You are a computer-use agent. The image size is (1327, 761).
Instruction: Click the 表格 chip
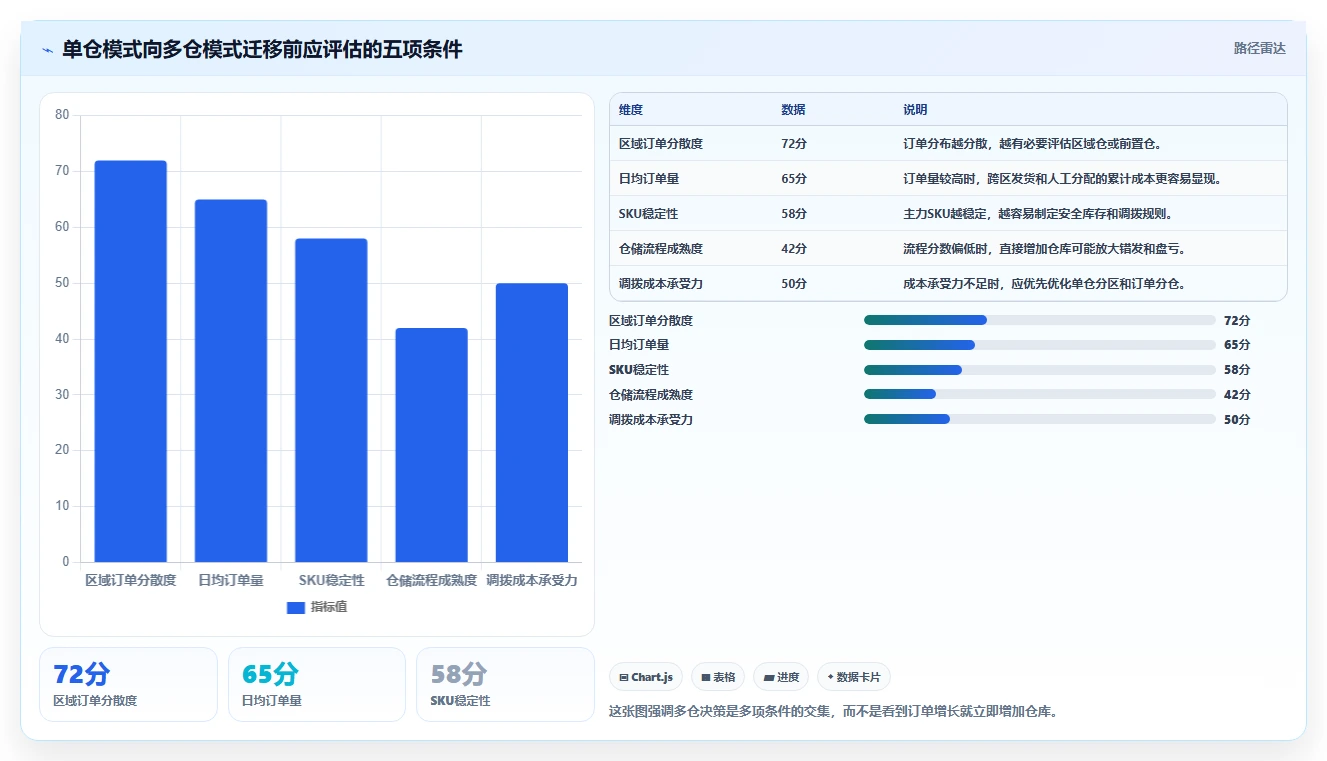coord(718,677)
